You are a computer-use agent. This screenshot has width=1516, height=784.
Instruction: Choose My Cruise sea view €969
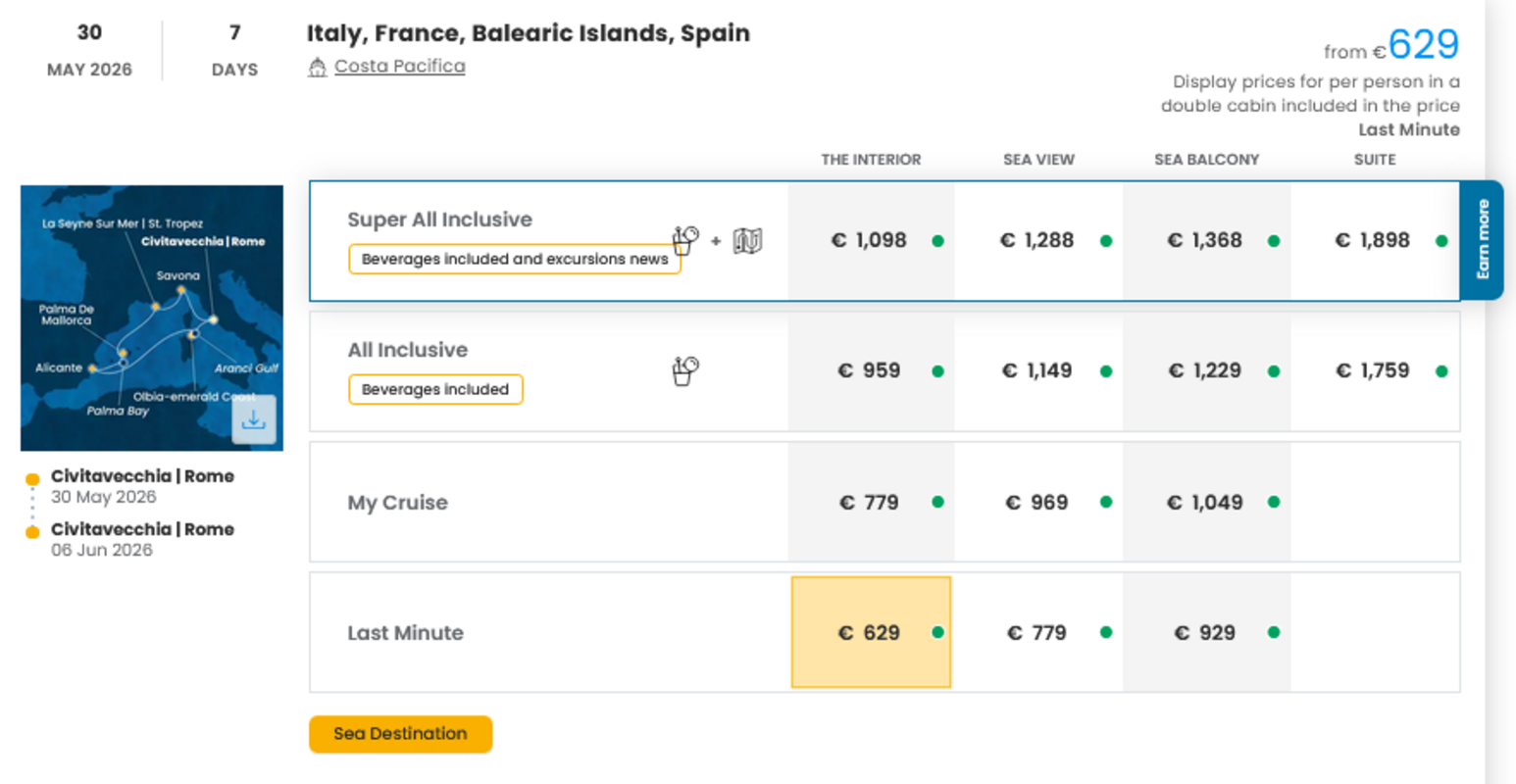pos(1037,503)
